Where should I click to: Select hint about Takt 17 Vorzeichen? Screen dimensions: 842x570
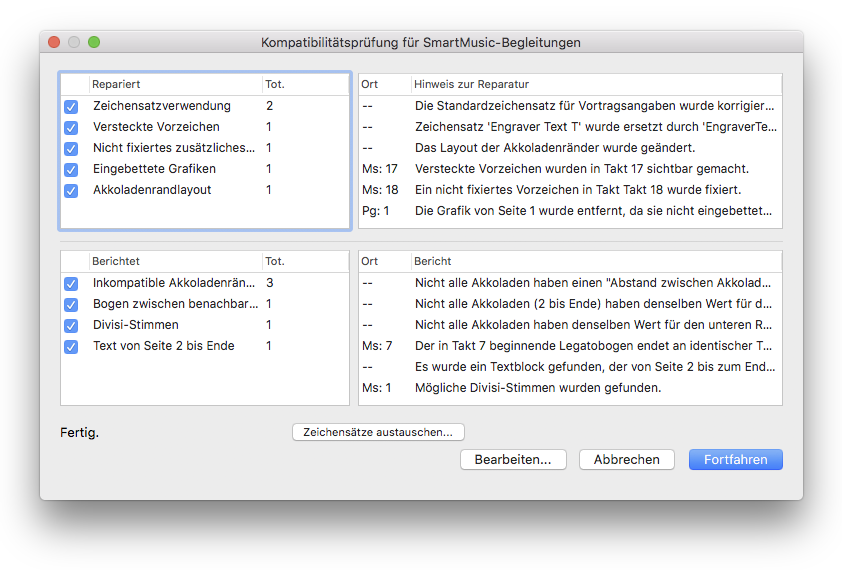click(582, 169)
